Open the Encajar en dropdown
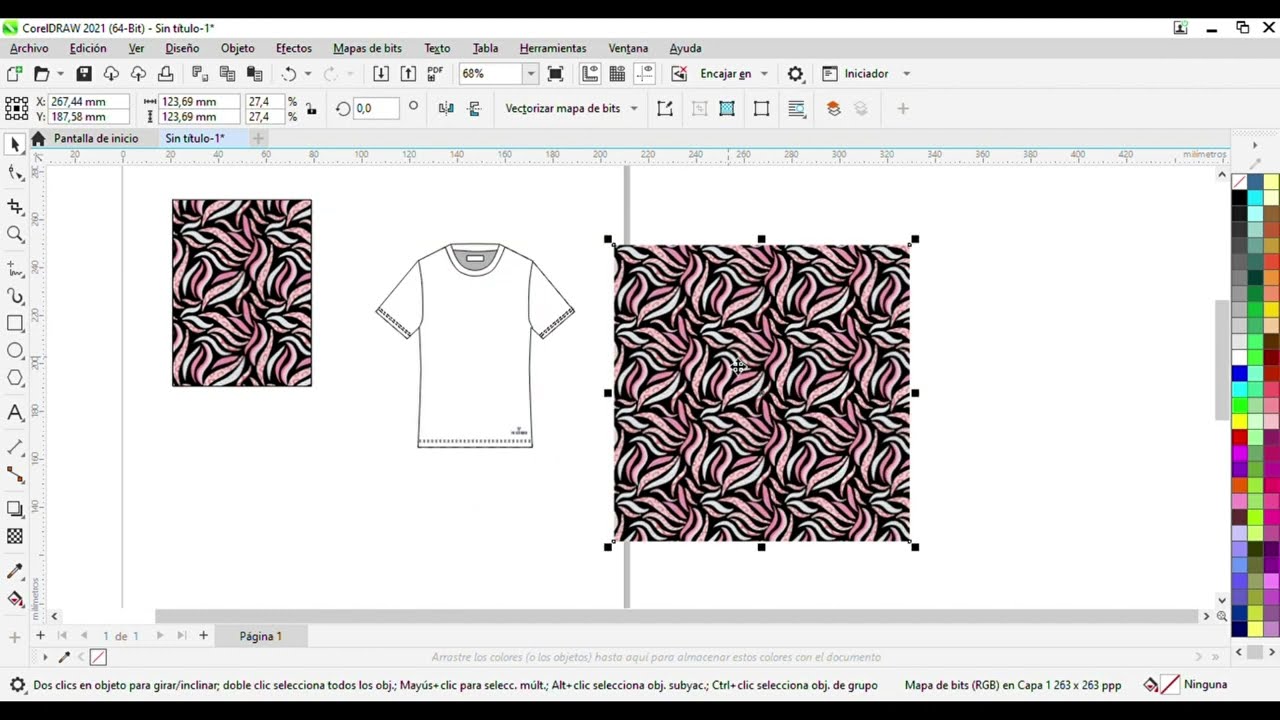This screenshot has width=1280, height=720. click(764, 73)
